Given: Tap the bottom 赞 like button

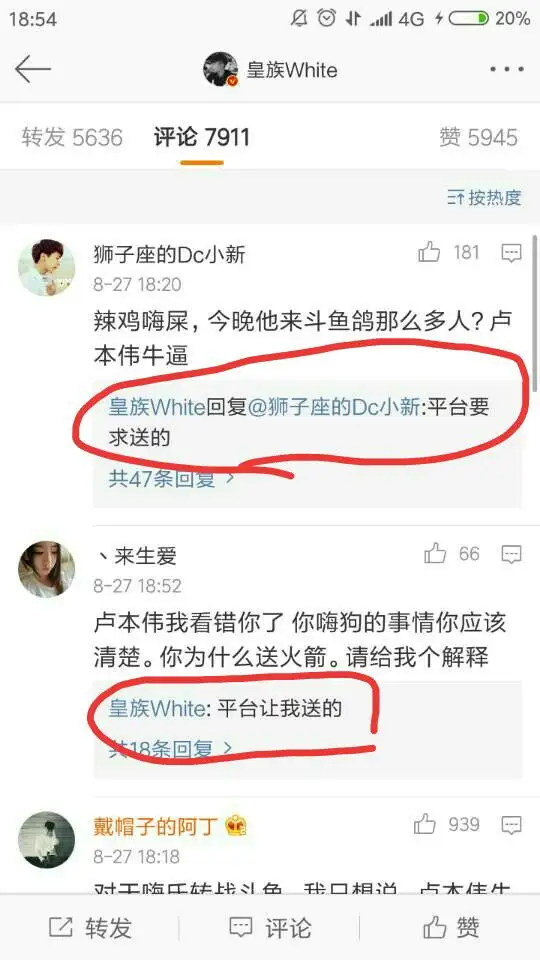Looking at the screenshot, I should pos(451,928).
